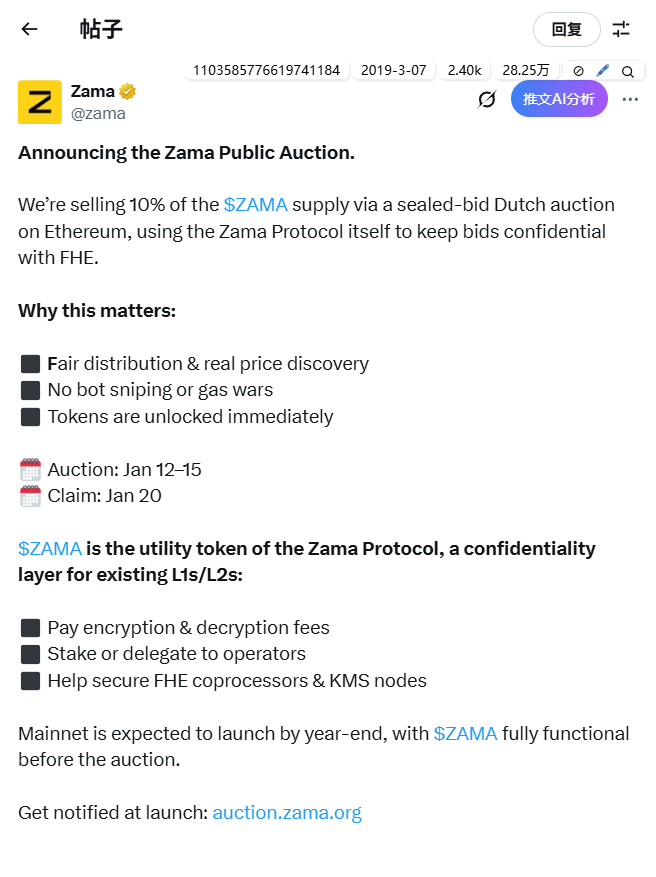Click the $ZAMA cashtag before 'is the utility token'

tap(50, 549)
